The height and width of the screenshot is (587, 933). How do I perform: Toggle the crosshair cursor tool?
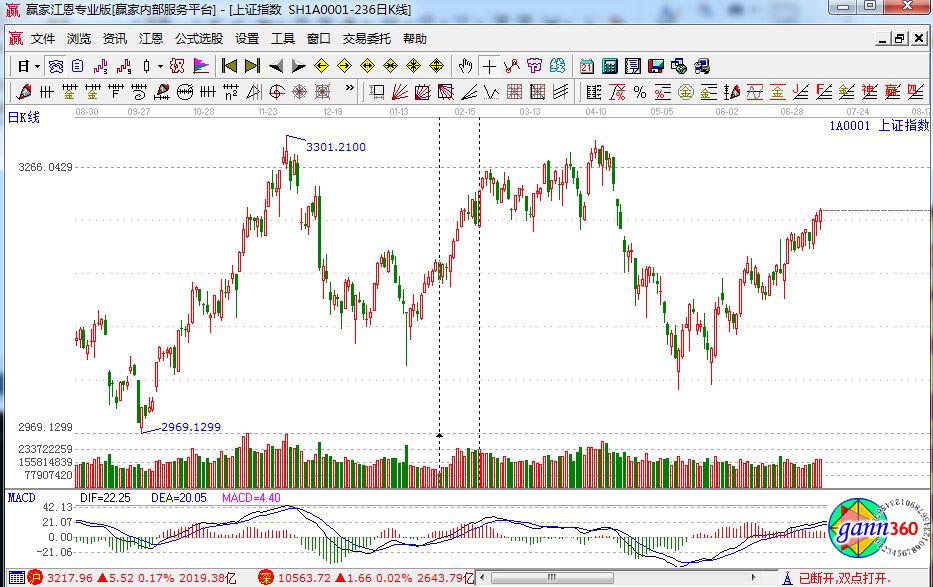(489, 66)
